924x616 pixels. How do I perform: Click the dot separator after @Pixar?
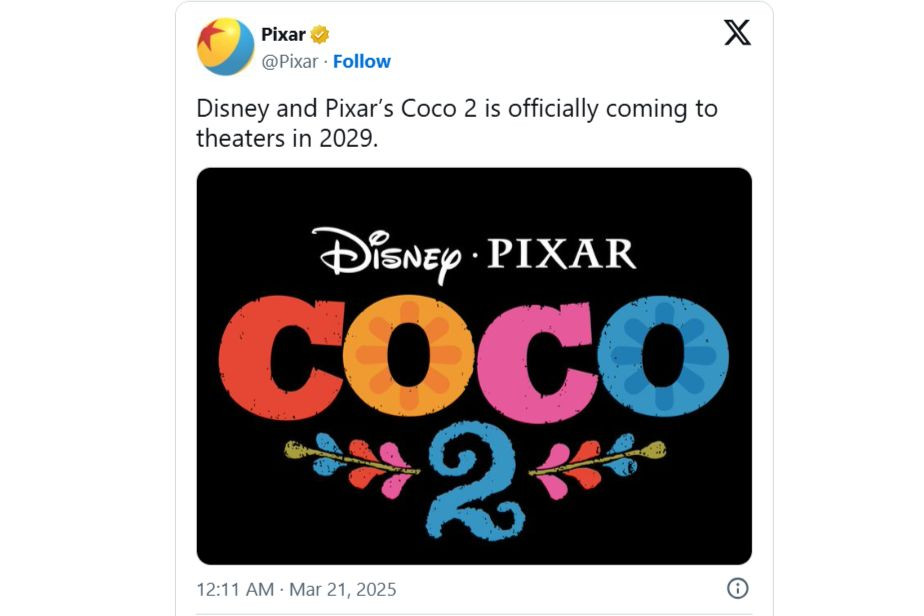coord(325,62)
